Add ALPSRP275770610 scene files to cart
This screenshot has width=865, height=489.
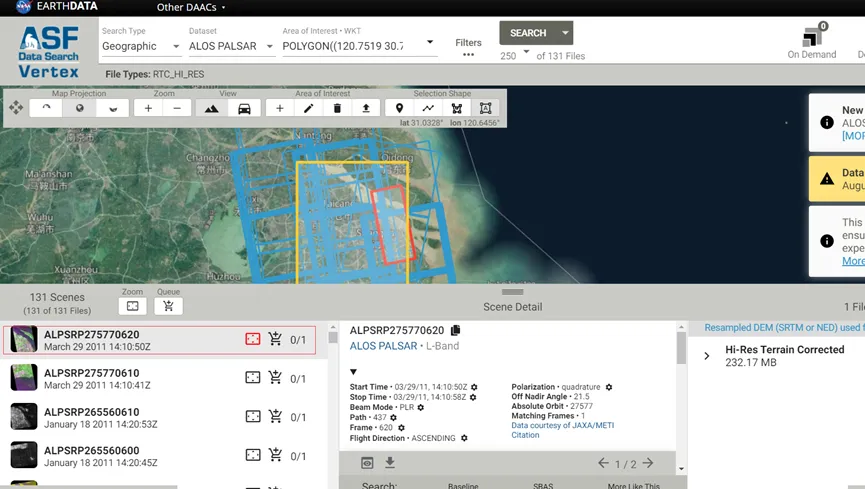[275, 378]
